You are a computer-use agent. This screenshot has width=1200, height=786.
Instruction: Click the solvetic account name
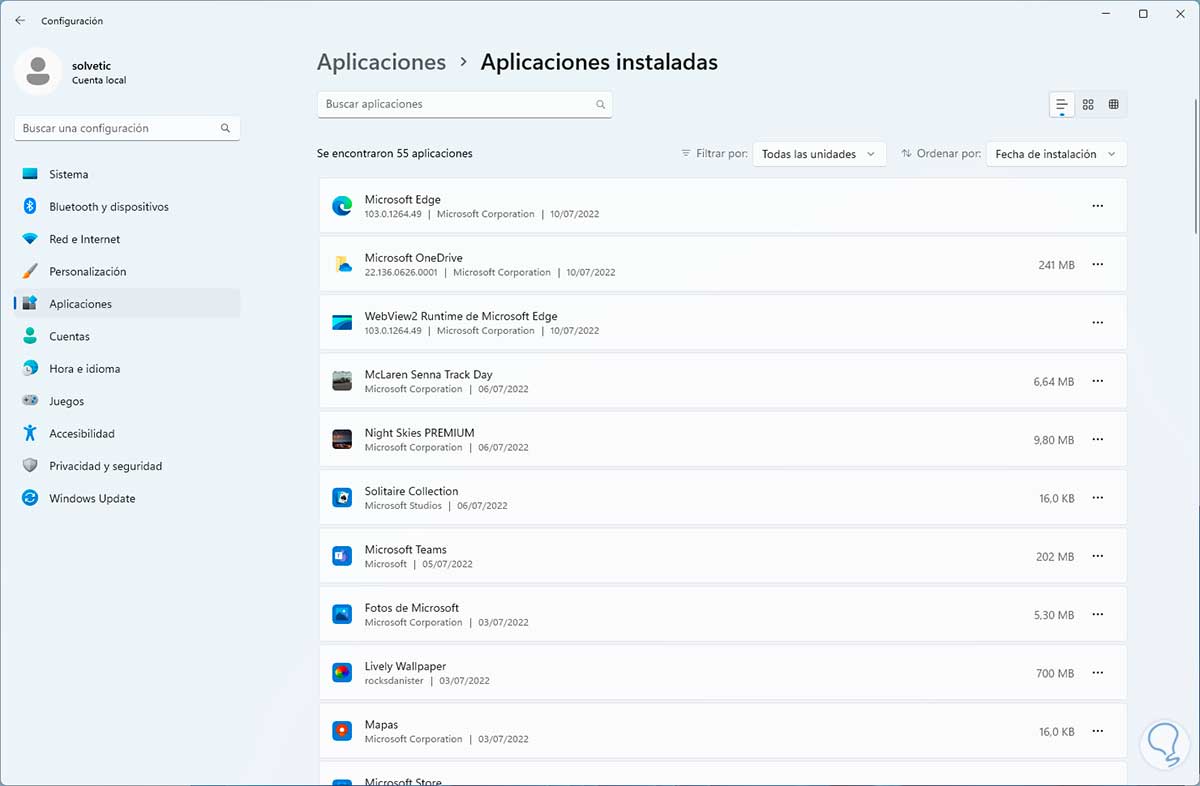[91, 64]
